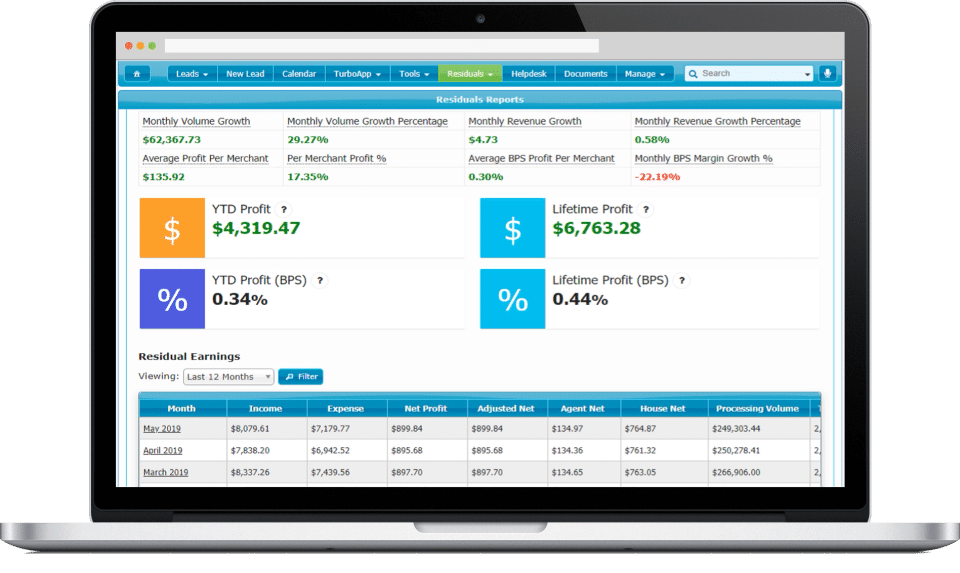The height and width of the screenshot is (573, 960).
Task: Click Average Profit Per Merchant label
Action: click(x=205, y=159)
